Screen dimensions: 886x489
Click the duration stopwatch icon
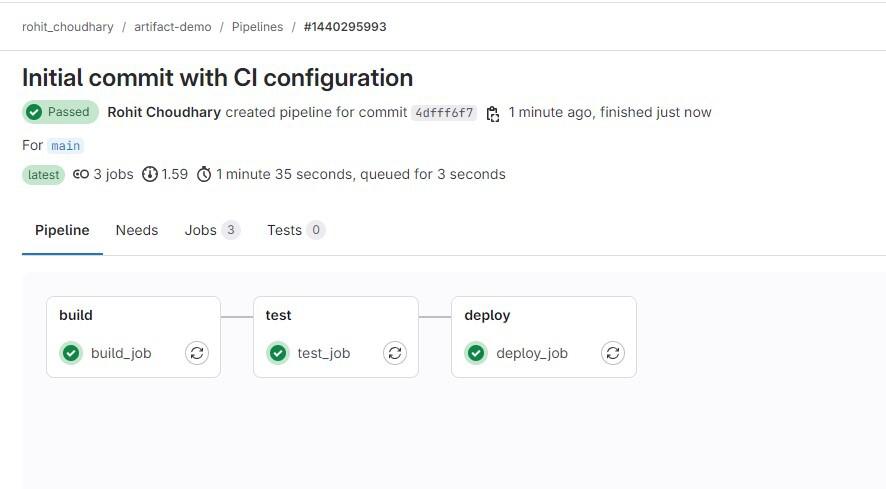tap(204, 175)
